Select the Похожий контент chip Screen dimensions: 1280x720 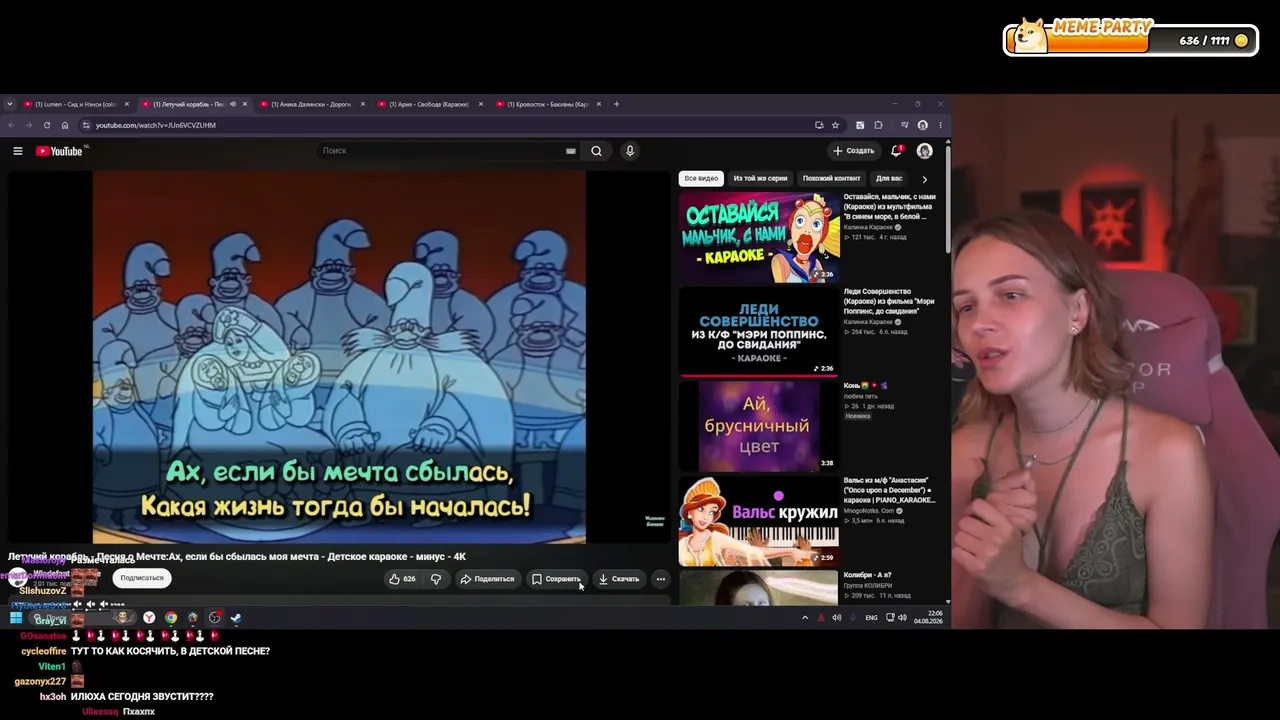coord(831,179)
